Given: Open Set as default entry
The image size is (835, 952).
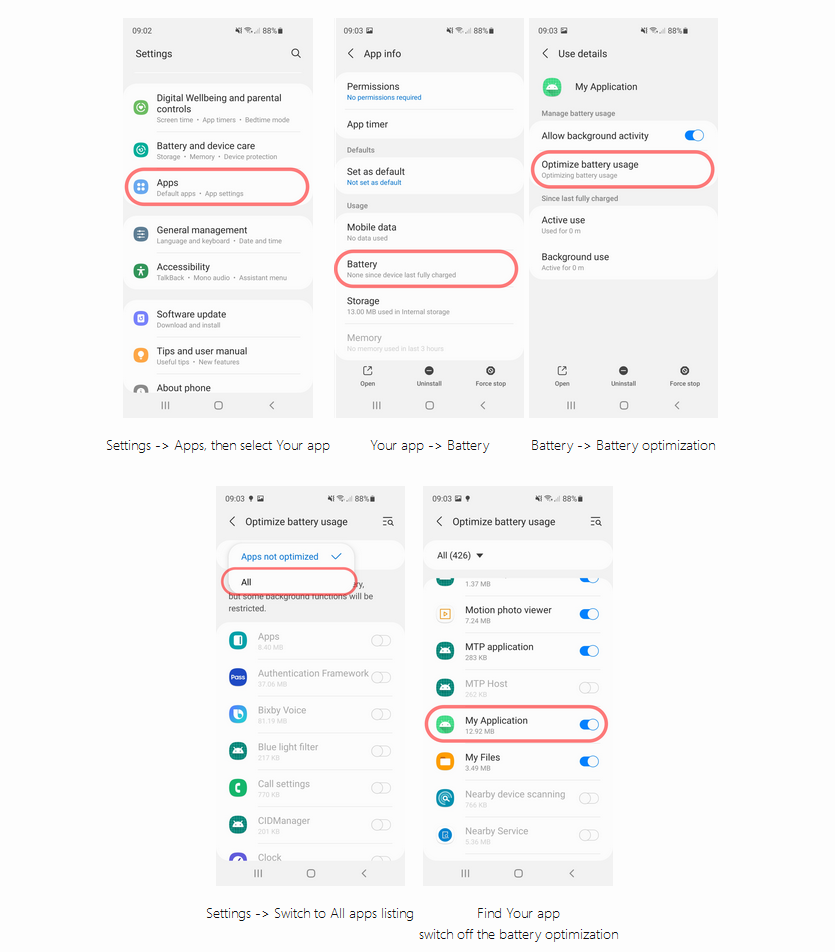Looking at the screenshot, I should [x=429, y=176].
